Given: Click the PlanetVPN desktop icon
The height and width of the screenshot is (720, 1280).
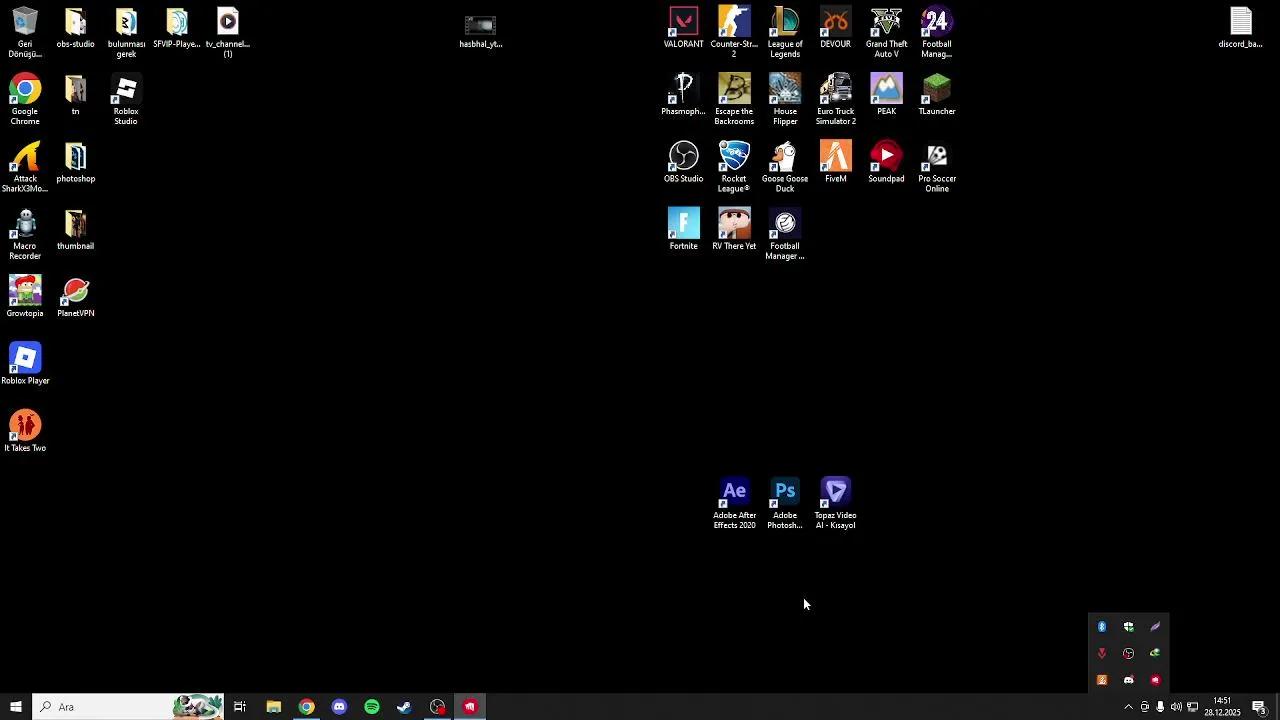Looking at the screenshot, I should point(76,296).
